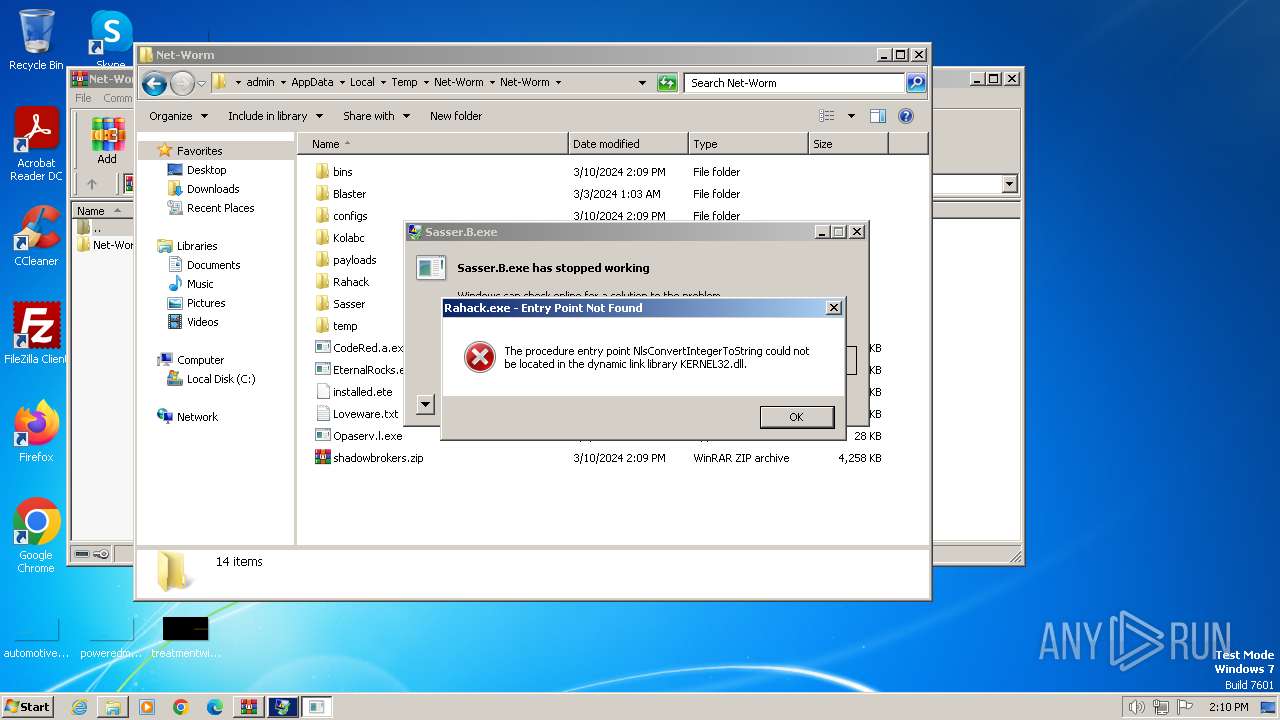Open the WinRAR taskbar button
Screen dimensions: 1280x720
click(248, 707)
